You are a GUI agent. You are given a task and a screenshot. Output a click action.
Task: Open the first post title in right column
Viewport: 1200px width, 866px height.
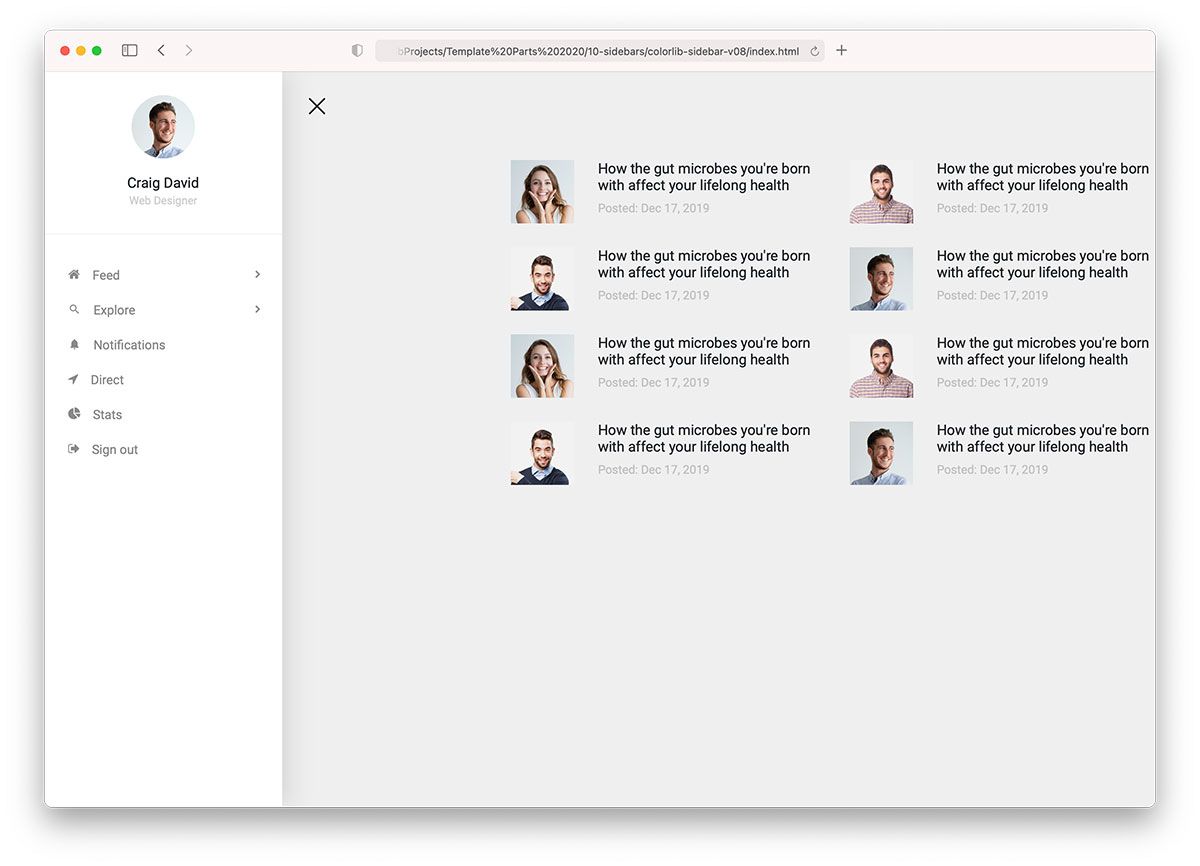tap(1043, 177)
